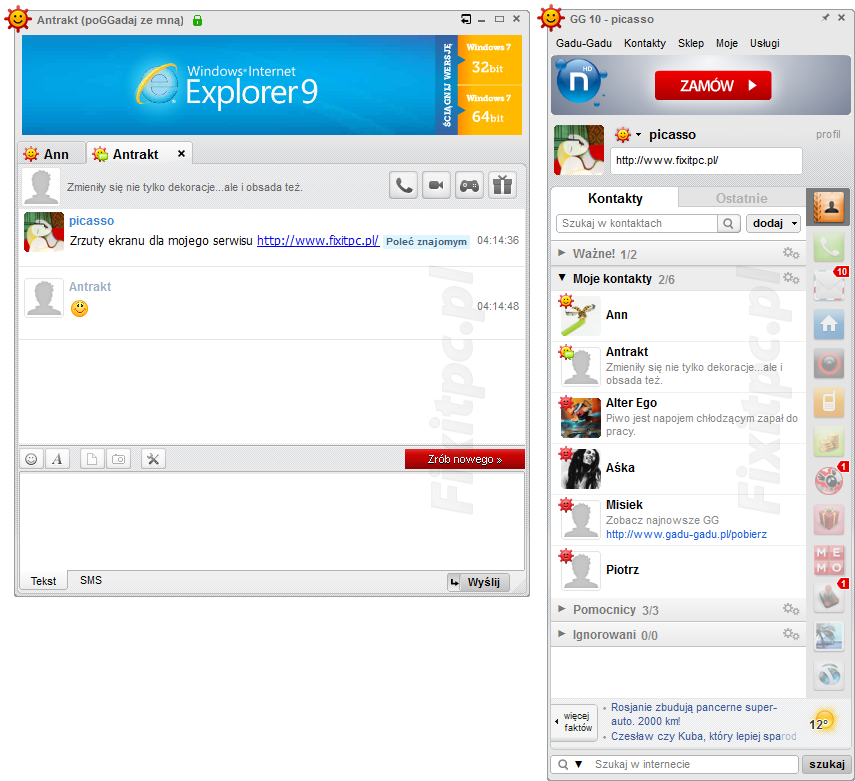Screen dimensions: 855x781
Task: Open games with the gamepad icon
Action: 469,185
